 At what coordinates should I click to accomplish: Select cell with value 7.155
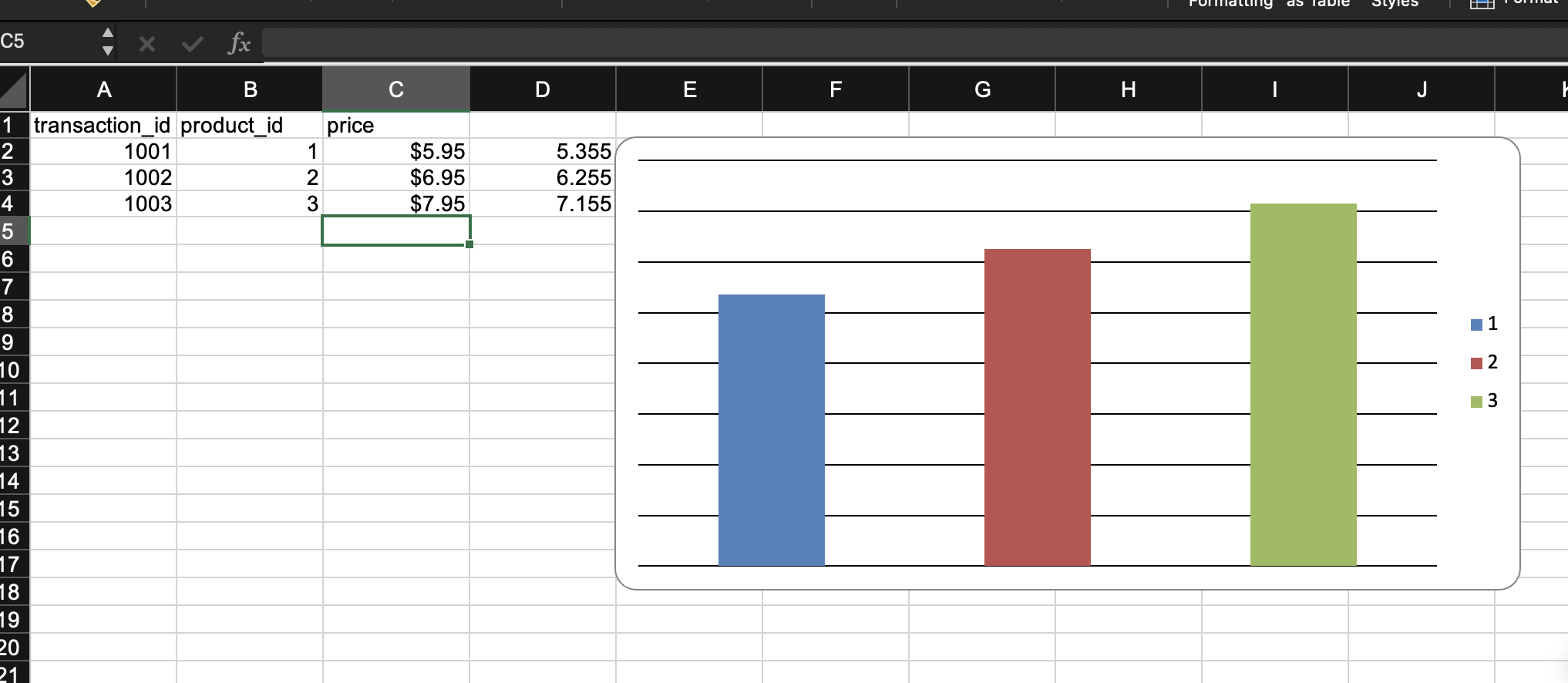coord(543,204)
